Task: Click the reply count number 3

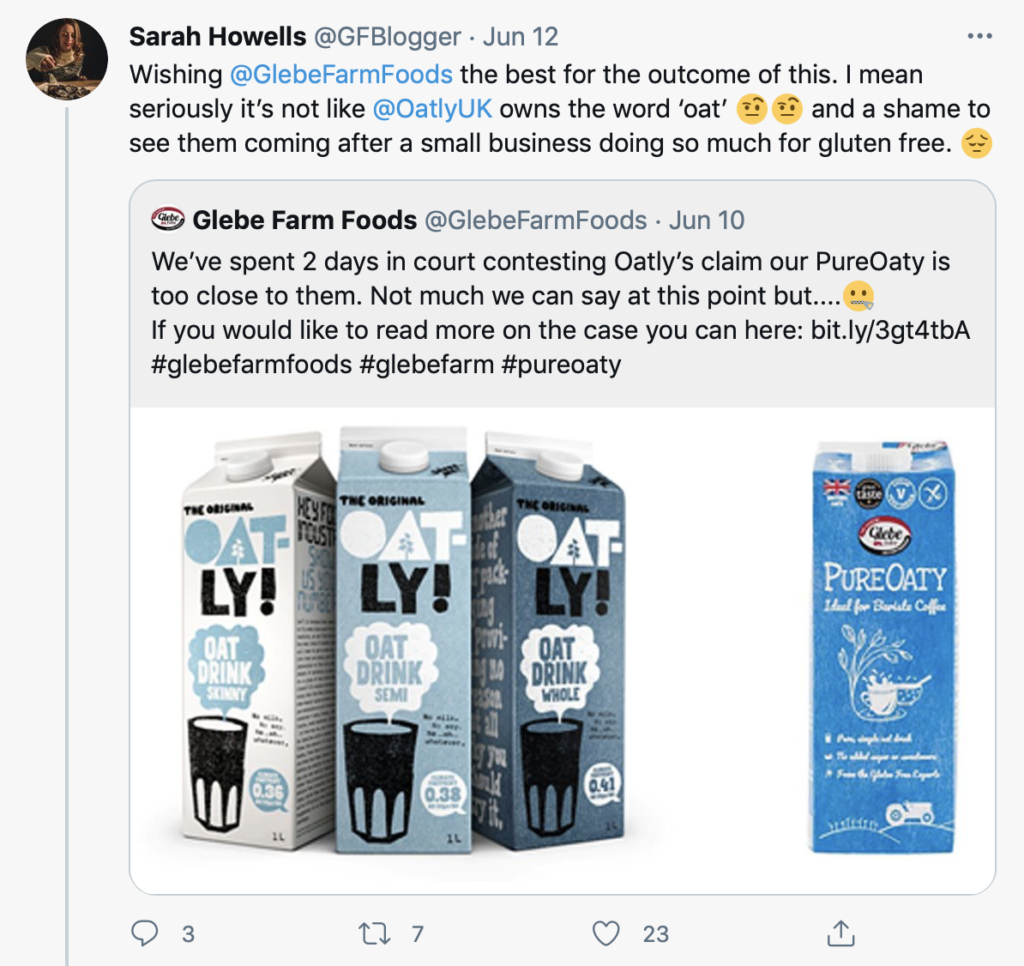Action: click(x=188, y=934)
